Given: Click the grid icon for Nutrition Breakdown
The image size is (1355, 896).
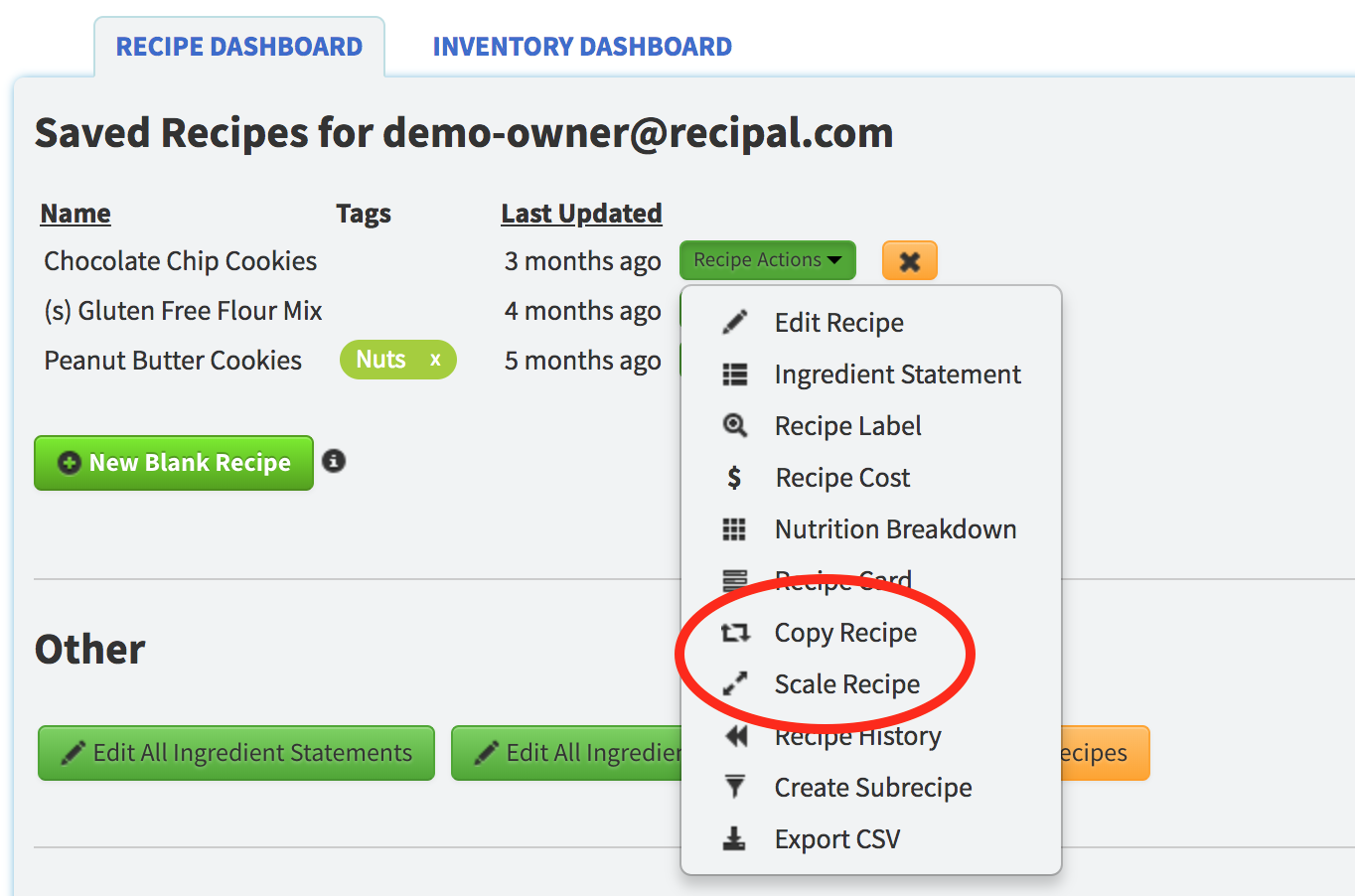Looking at the screenshot, I should (734, 529).
